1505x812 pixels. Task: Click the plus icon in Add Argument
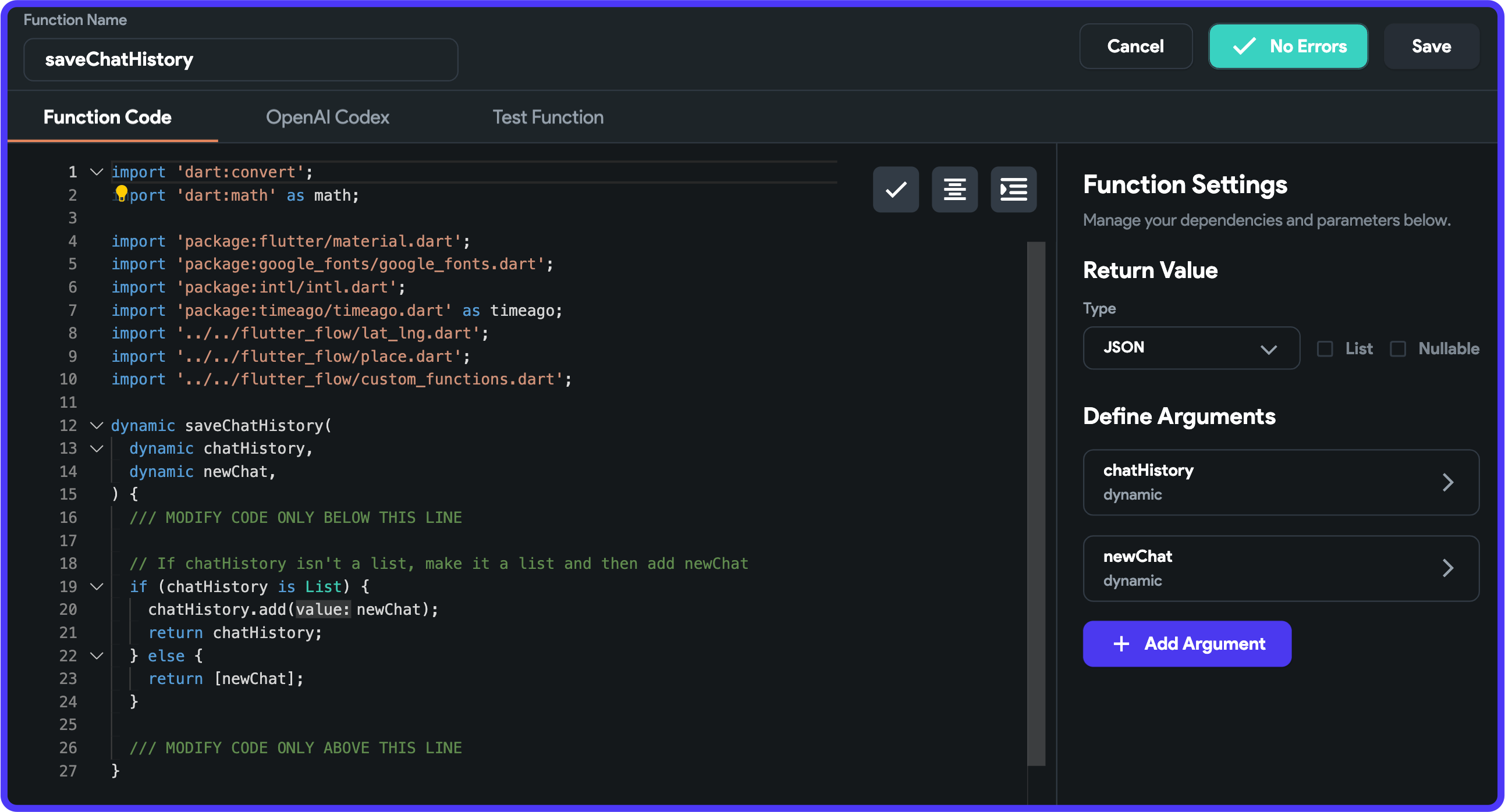point(1121,643)
